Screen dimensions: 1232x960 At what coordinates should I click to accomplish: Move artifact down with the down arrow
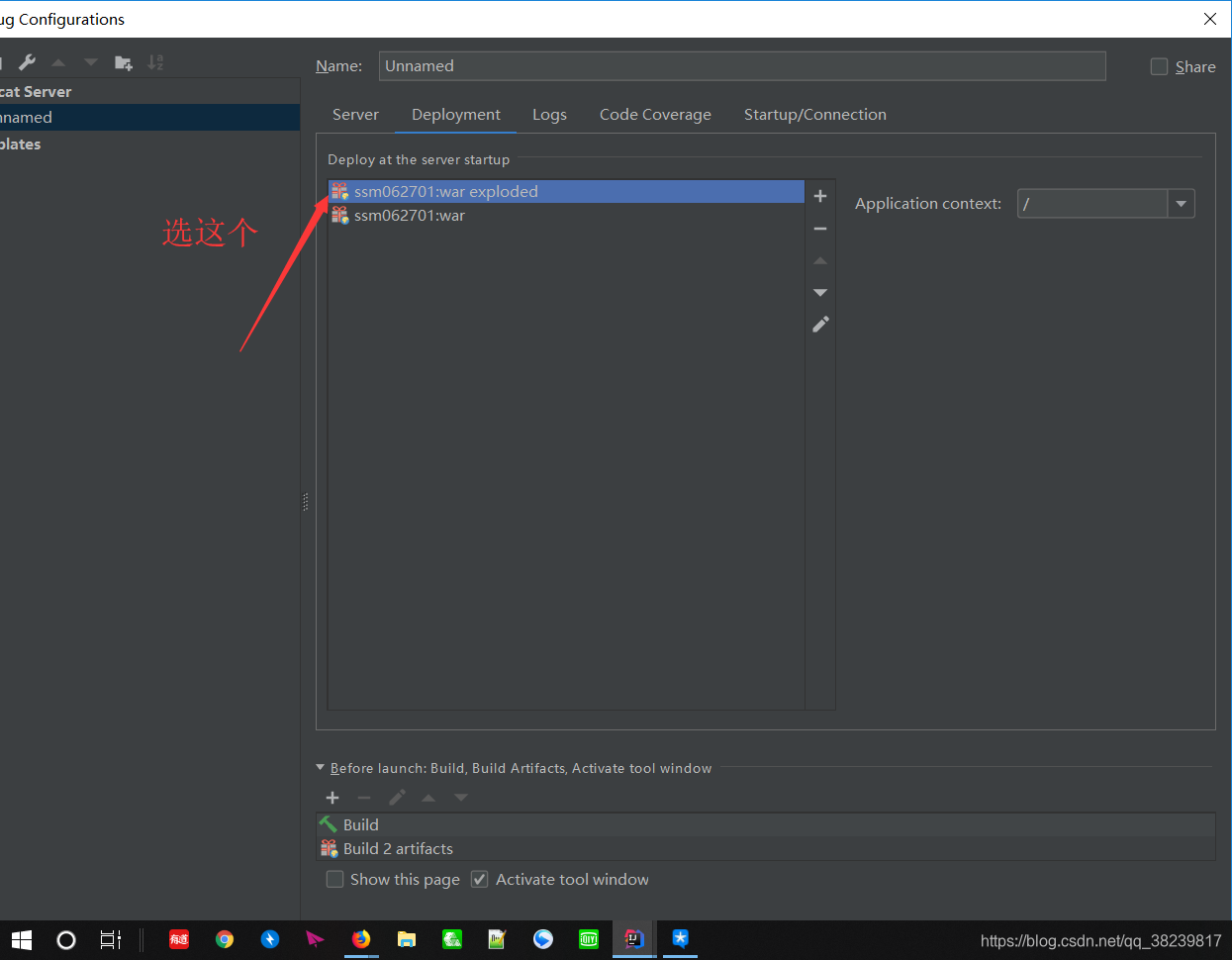pyautogui.click(x=820, y=293)
